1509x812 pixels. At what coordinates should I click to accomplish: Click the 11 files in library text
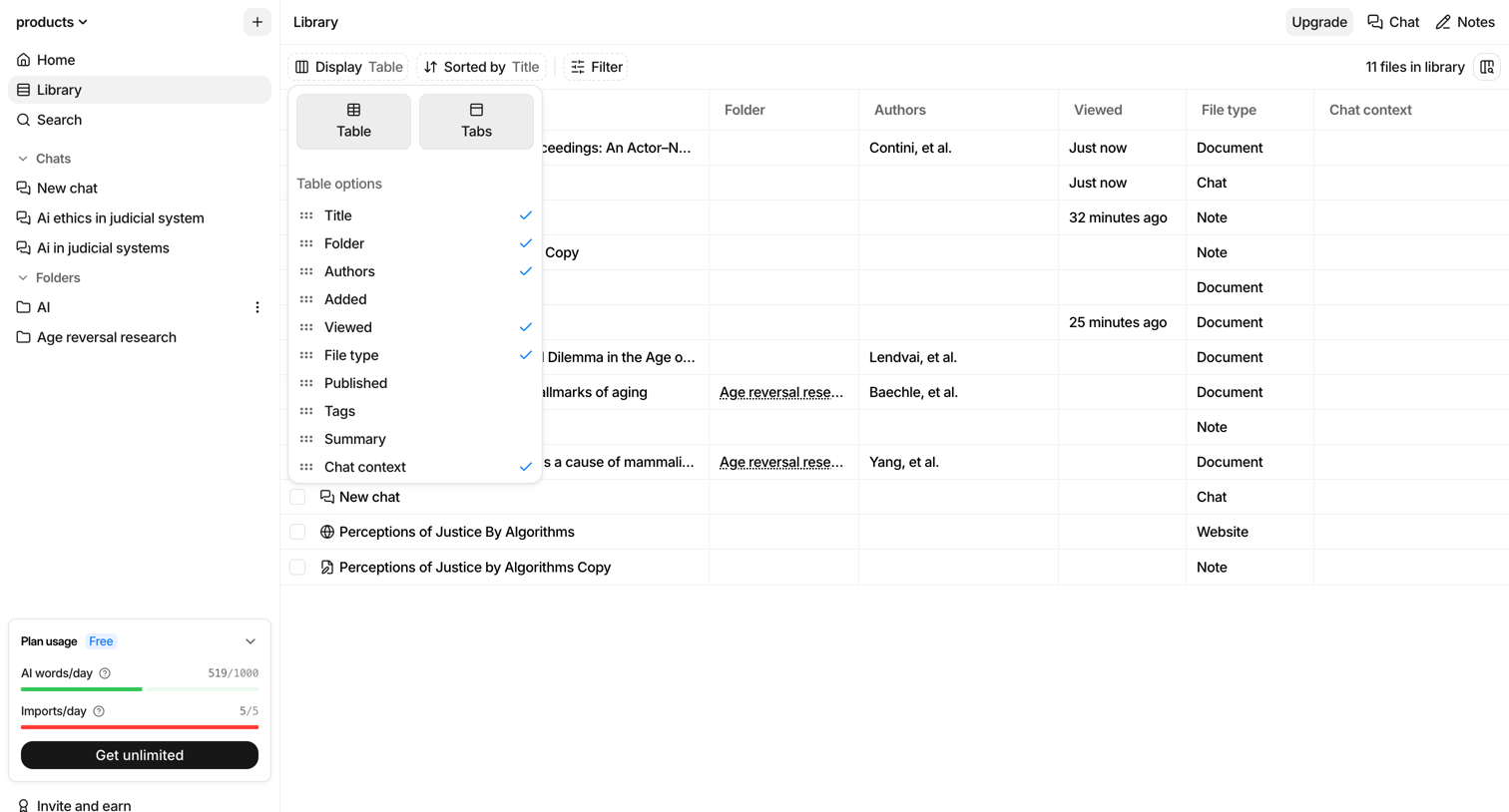tap(1415, 67)
